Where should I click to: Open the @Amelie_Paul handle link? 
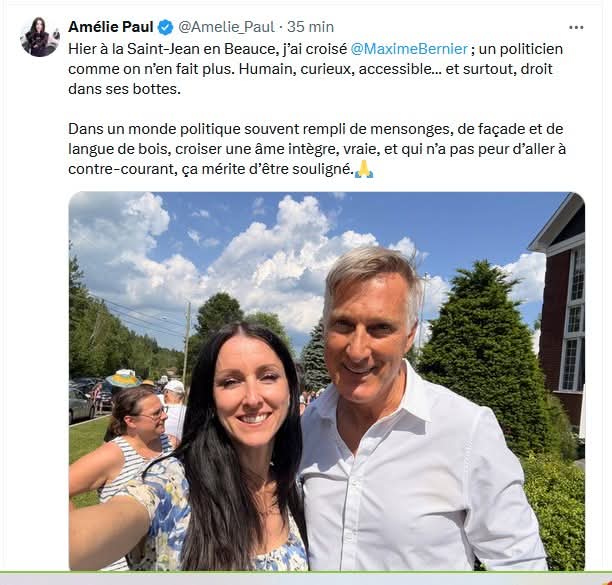pyautogui.click(x=226, y=27)
